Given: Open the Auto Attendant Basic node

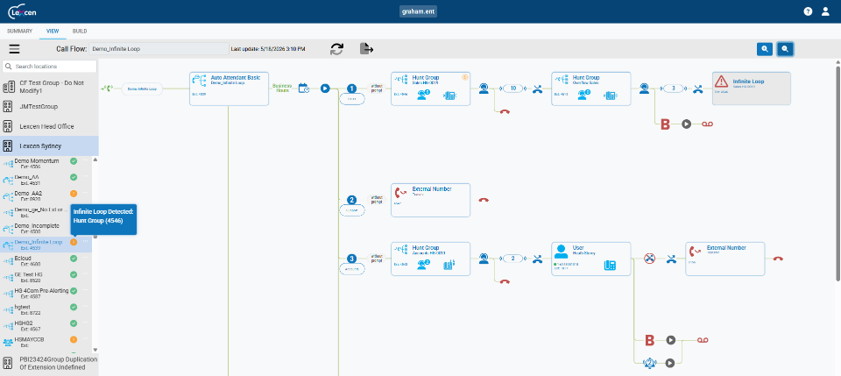Looking at the screenshot, I should tap(229, 89).
